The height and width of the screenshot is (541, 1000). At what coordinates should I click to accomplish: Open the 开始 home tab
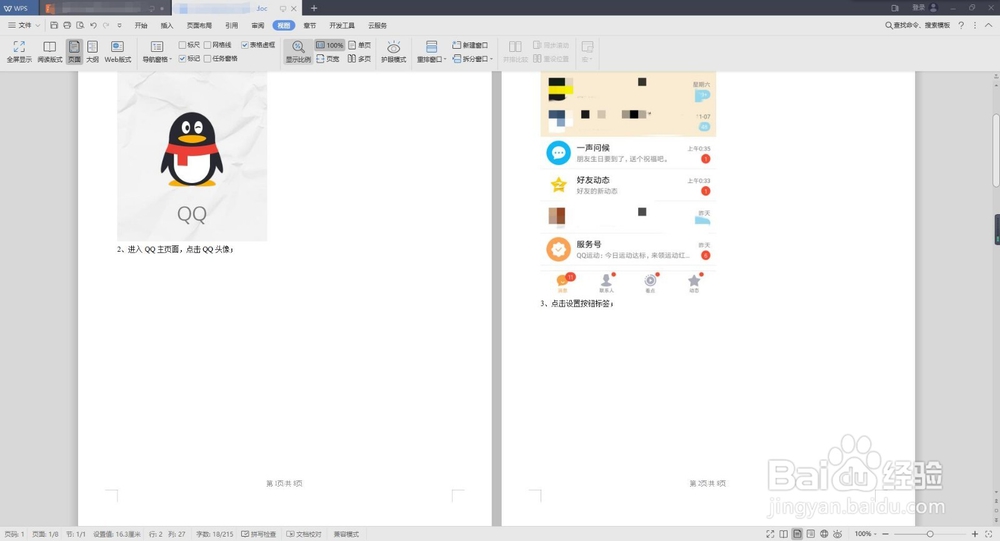(x=141, y=26)
